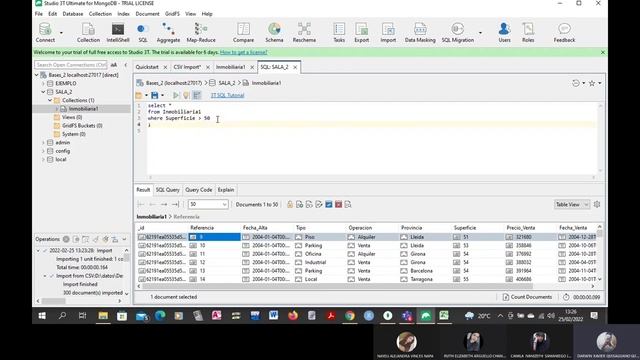Image resolution: width=640 pixels, height=360 pixels.
Task: Open the Connect button dropdown arrow
Action: click(x=61, y=33)
